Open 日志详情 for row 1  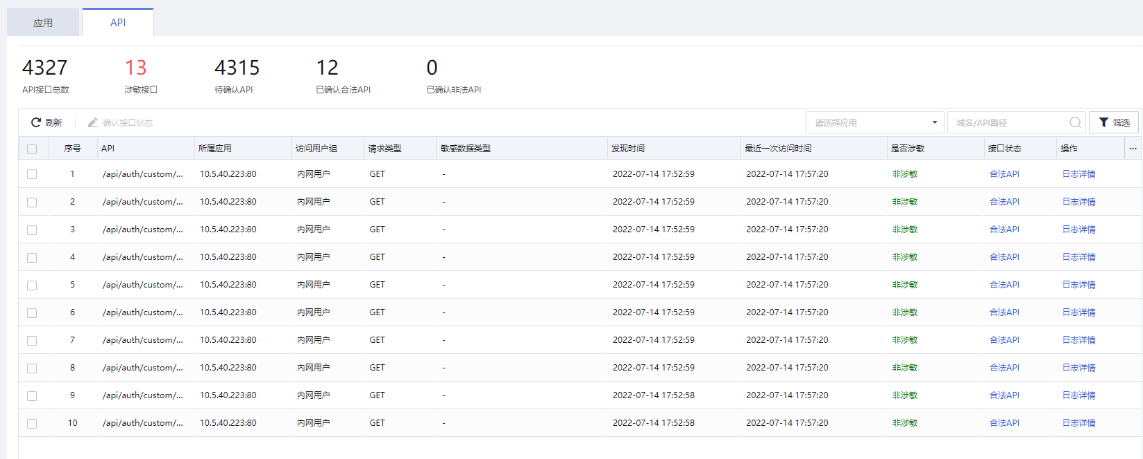pyautogui.click(x=1079, y=174)
